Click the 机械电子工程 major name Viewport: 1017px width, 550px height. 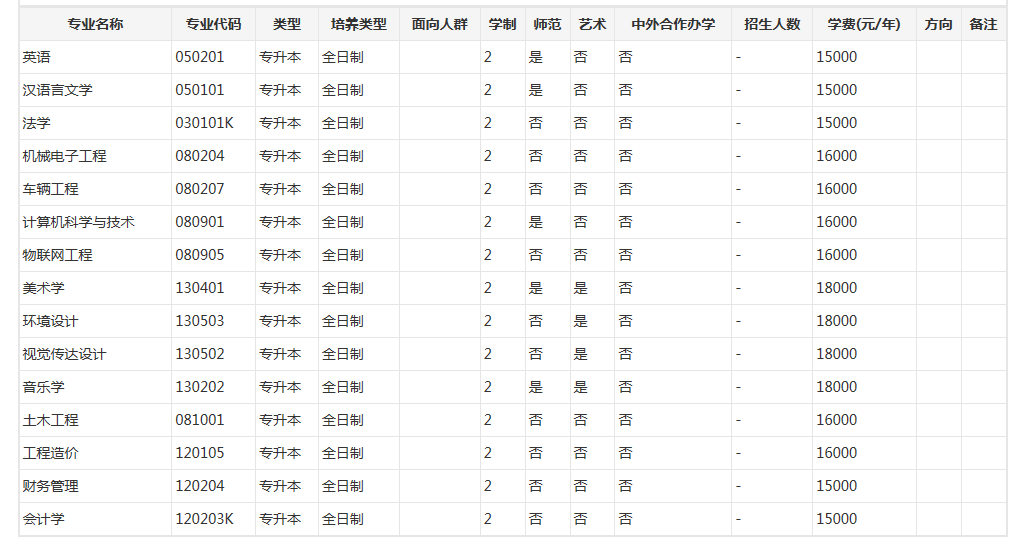64,156
